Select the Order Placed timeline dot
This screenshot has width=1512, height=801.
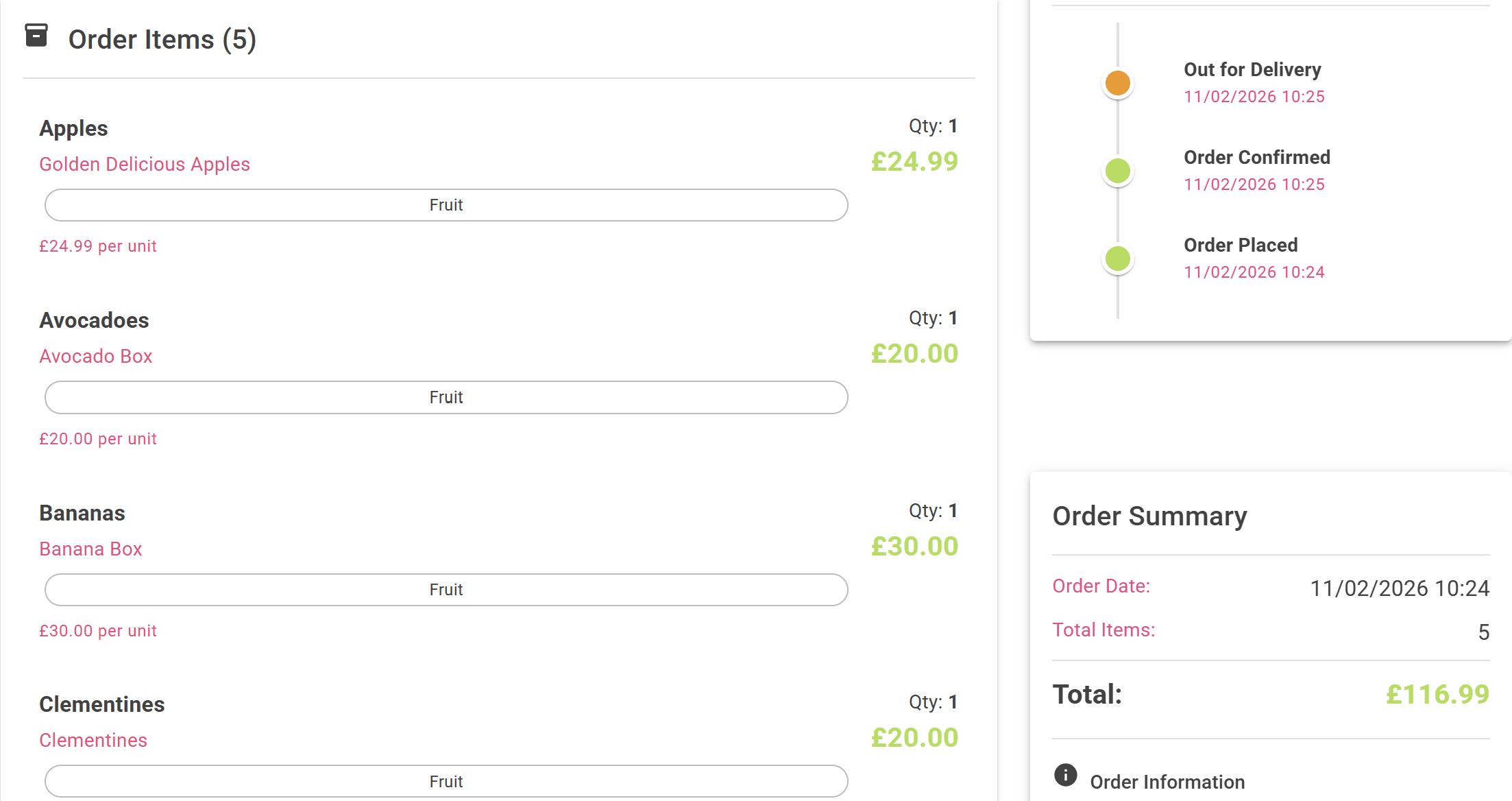pyautogui.click(x=1117, y=259)
